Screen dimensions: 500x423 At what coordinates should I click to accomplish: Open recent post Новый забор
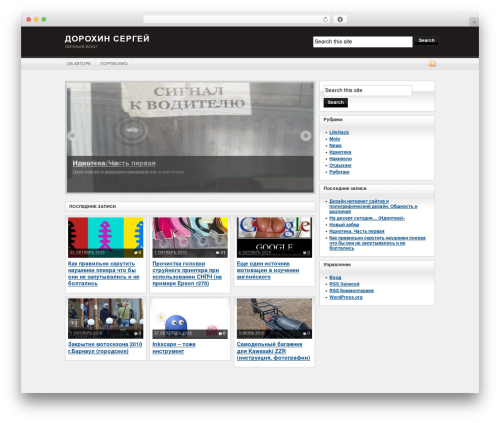click(344, 225)
